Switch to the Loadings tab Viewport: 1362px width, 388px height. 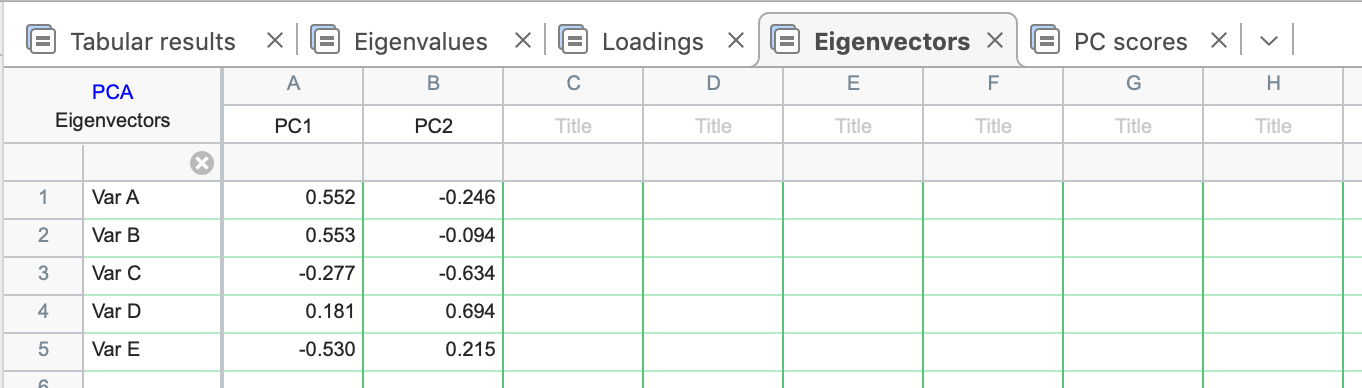(x=652, y=41)
